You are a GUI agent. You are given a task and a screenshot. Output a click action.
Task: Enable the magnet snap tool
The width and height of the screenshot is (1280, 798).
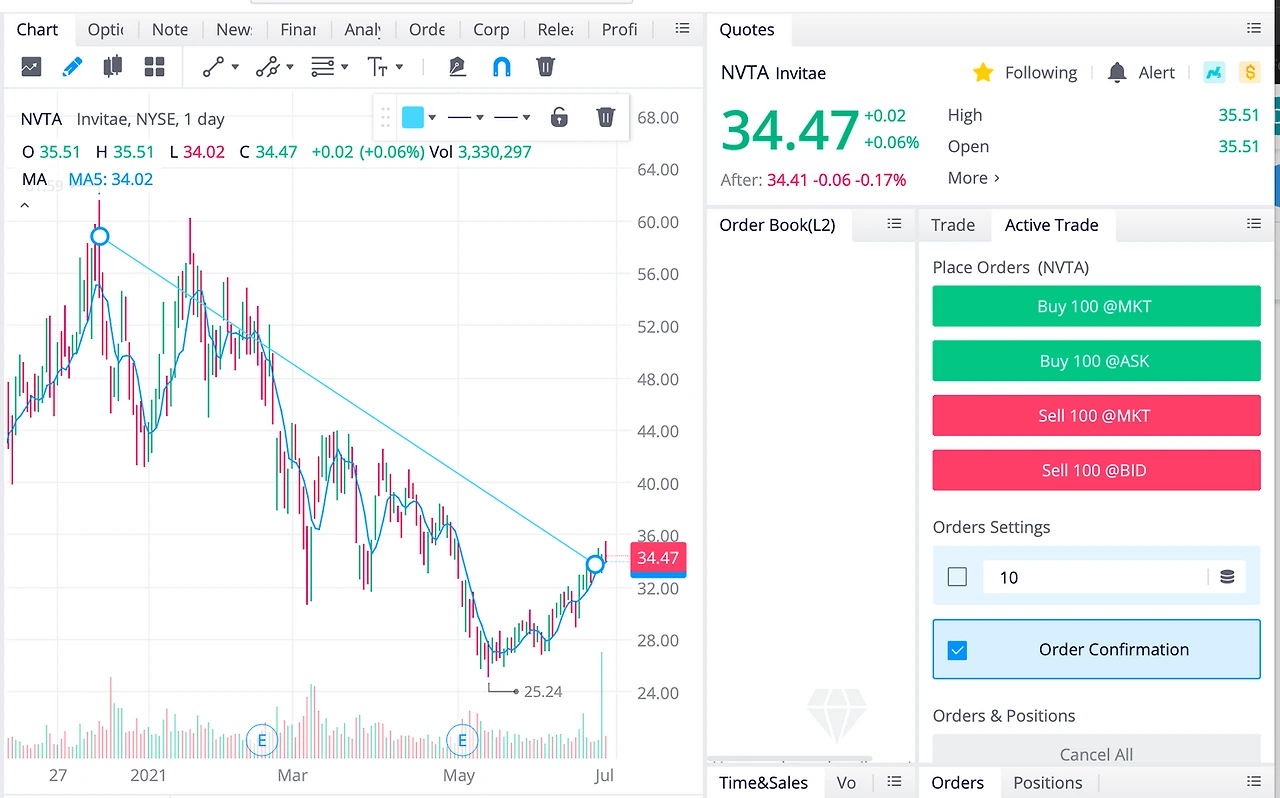click(502, 67)
